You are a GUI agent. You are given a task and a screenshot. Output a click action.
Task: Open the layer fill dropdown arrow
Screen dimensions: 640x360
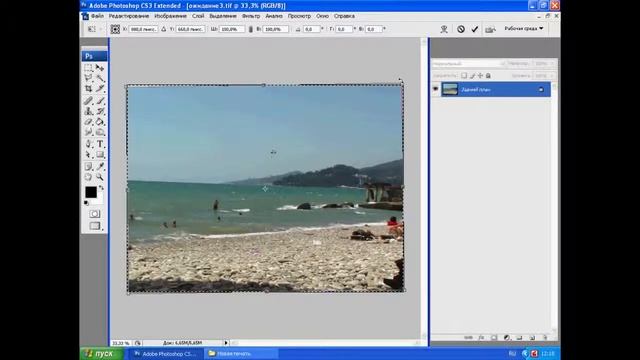point(551,76)
